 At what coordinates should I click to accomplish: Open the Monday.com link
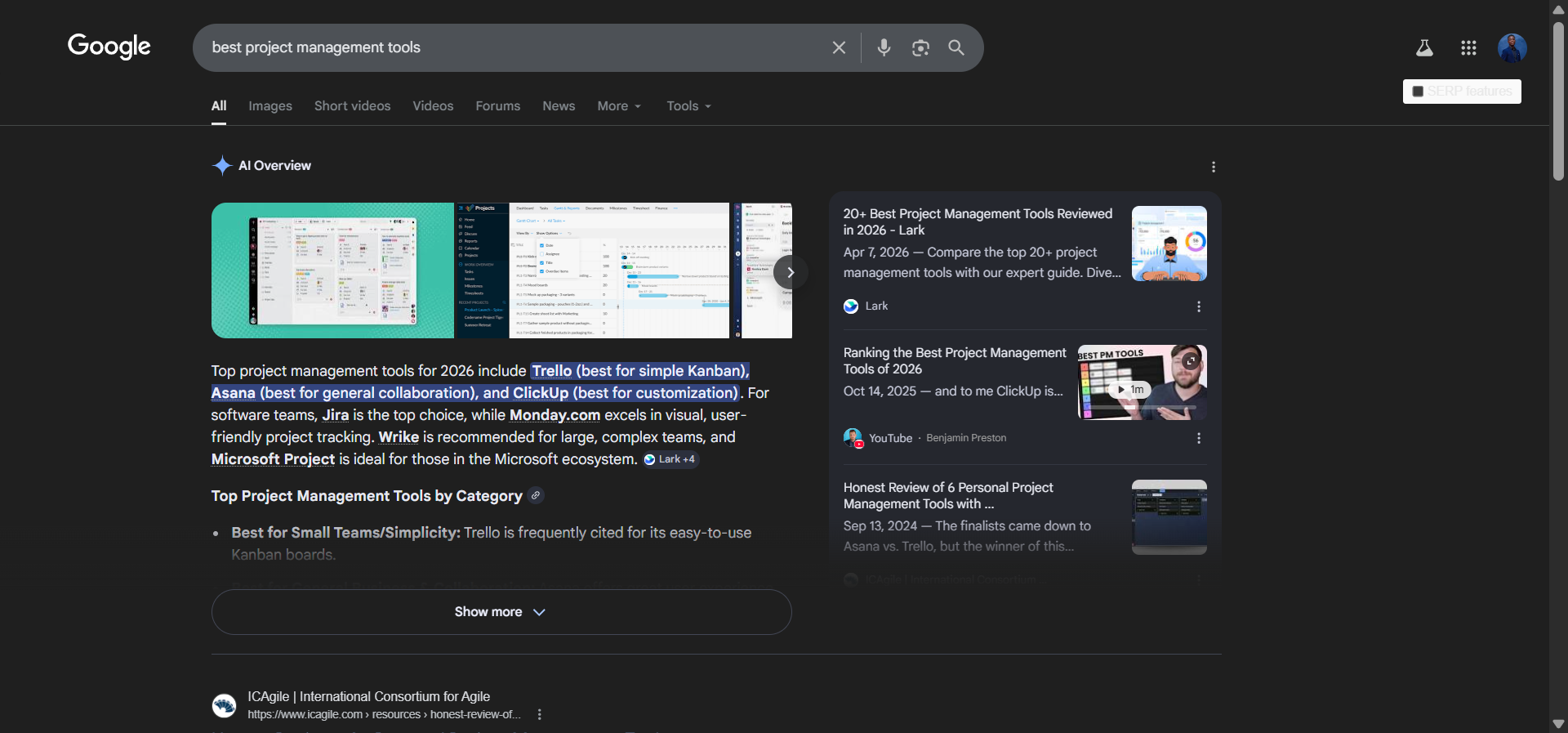pos(555,415)
